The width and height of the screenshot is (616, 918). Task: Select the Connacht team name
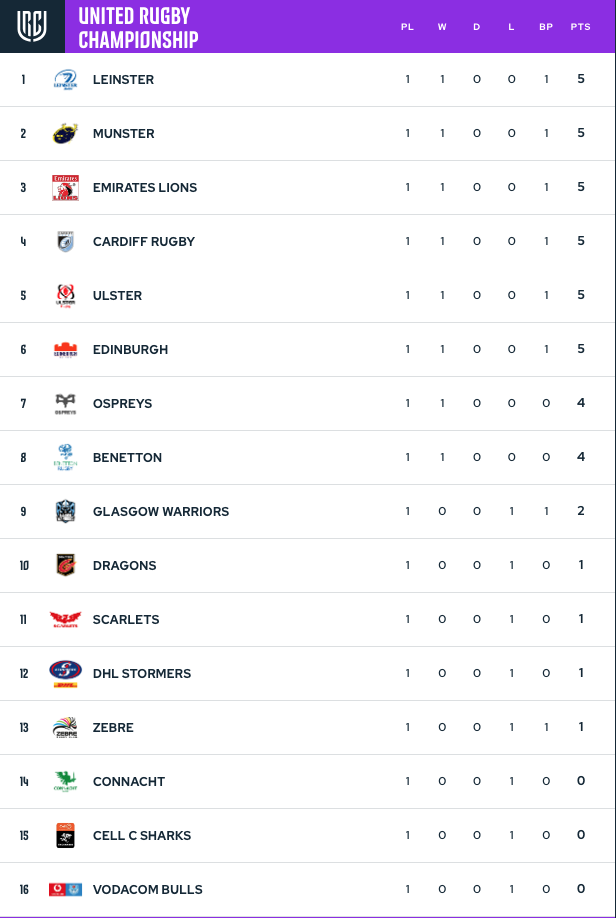coord(129,782)
